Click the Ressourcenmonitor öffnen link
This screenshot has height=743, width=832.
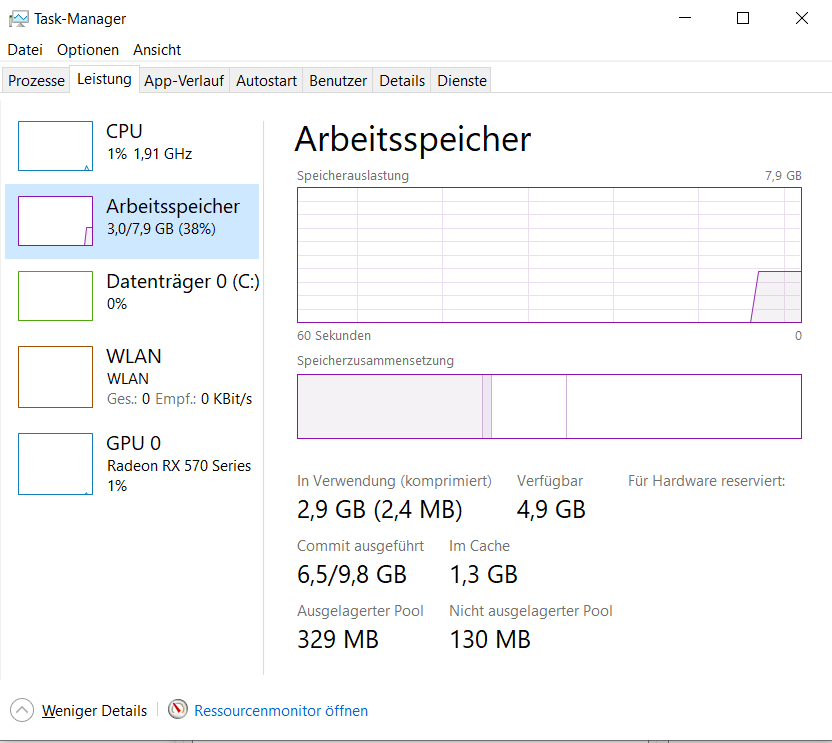click(281, 711)
